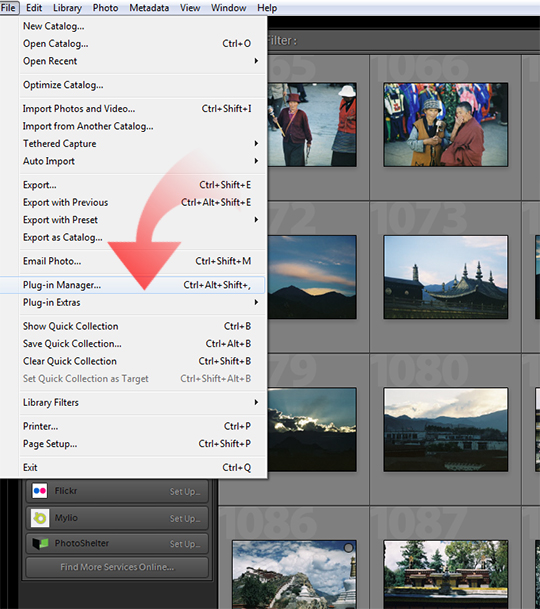Select temple rooftop silhouette thumbnail

coord(446,277)
